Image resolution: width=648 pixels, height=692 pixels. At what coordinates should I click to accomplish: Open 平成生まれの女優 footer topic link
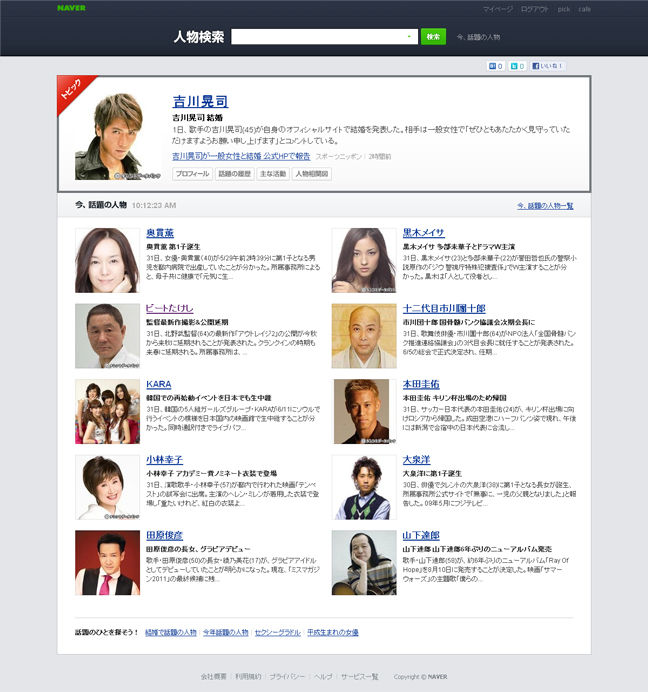click(333, 632)
